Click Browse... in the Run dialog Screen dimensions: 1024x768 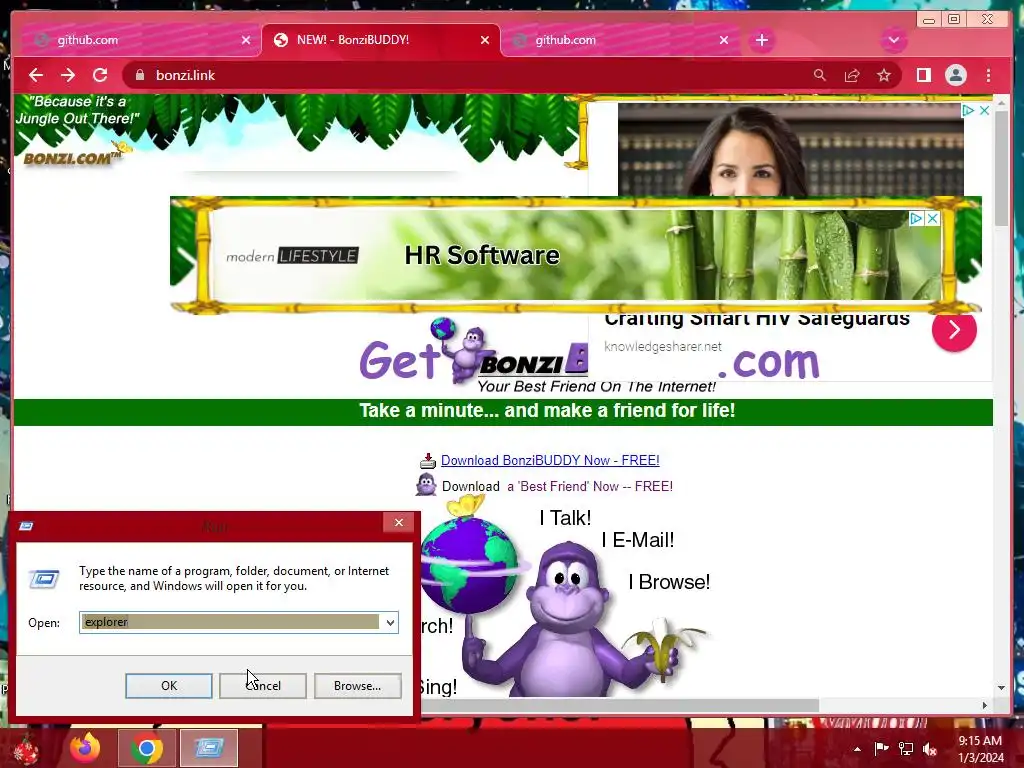click(357, 686)
